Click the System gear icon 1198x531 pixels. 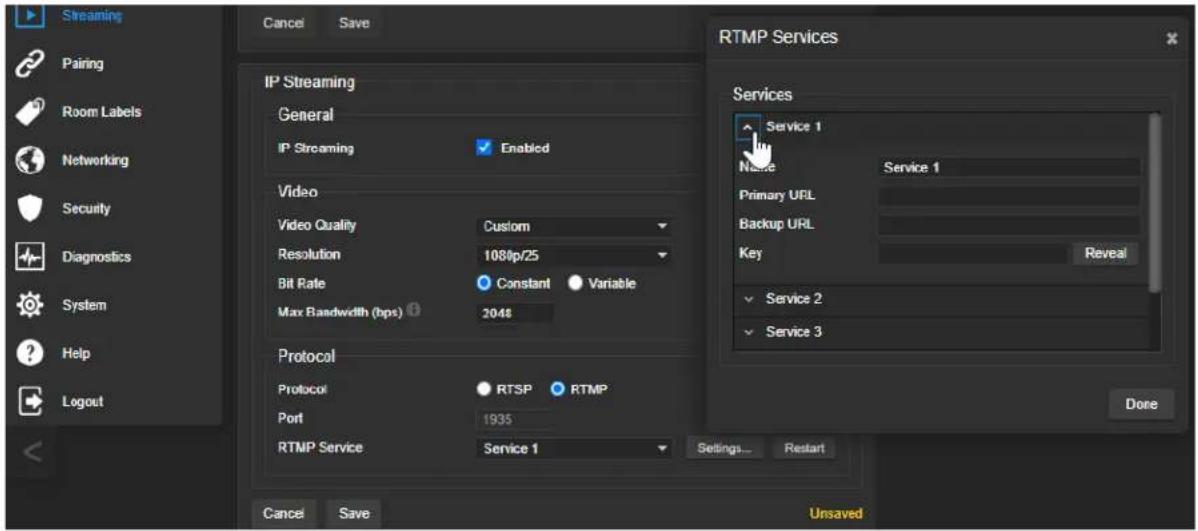pos(28,305)
